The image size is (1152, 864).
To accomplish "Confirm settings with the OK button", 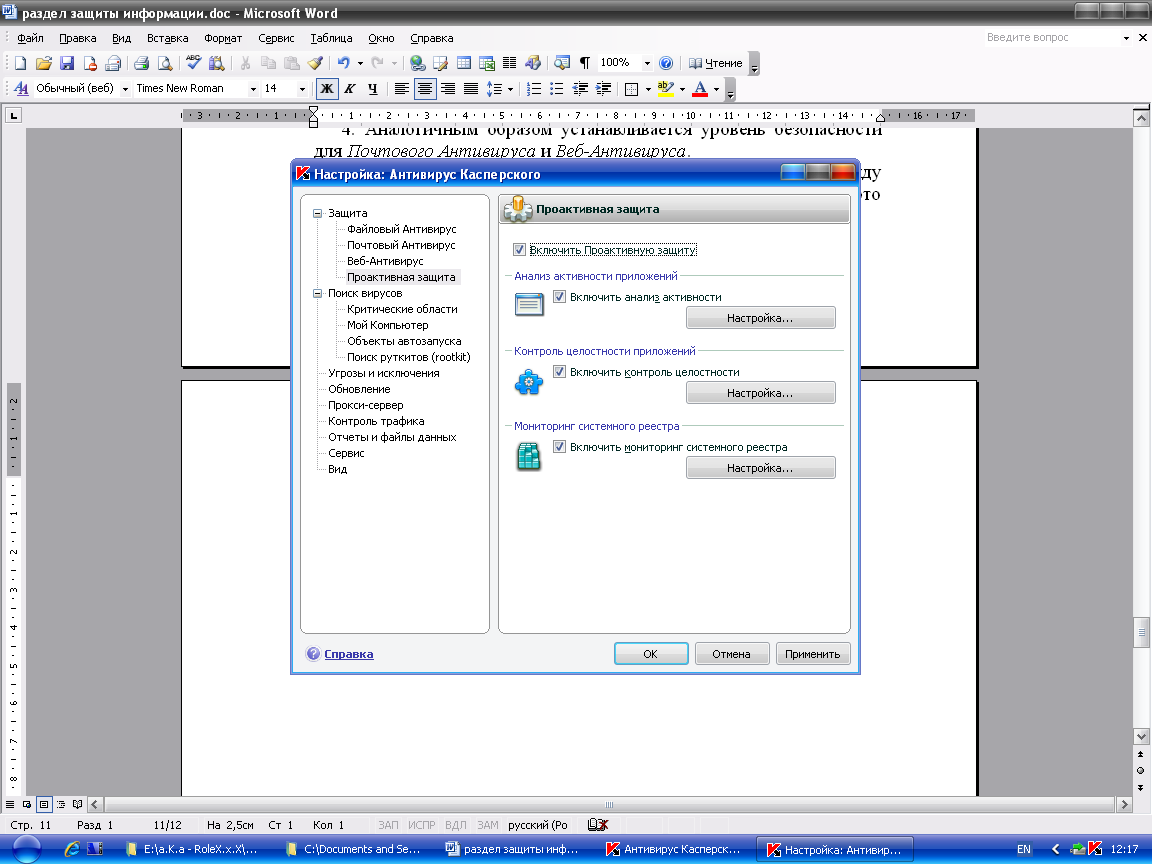I will [651, 654].
